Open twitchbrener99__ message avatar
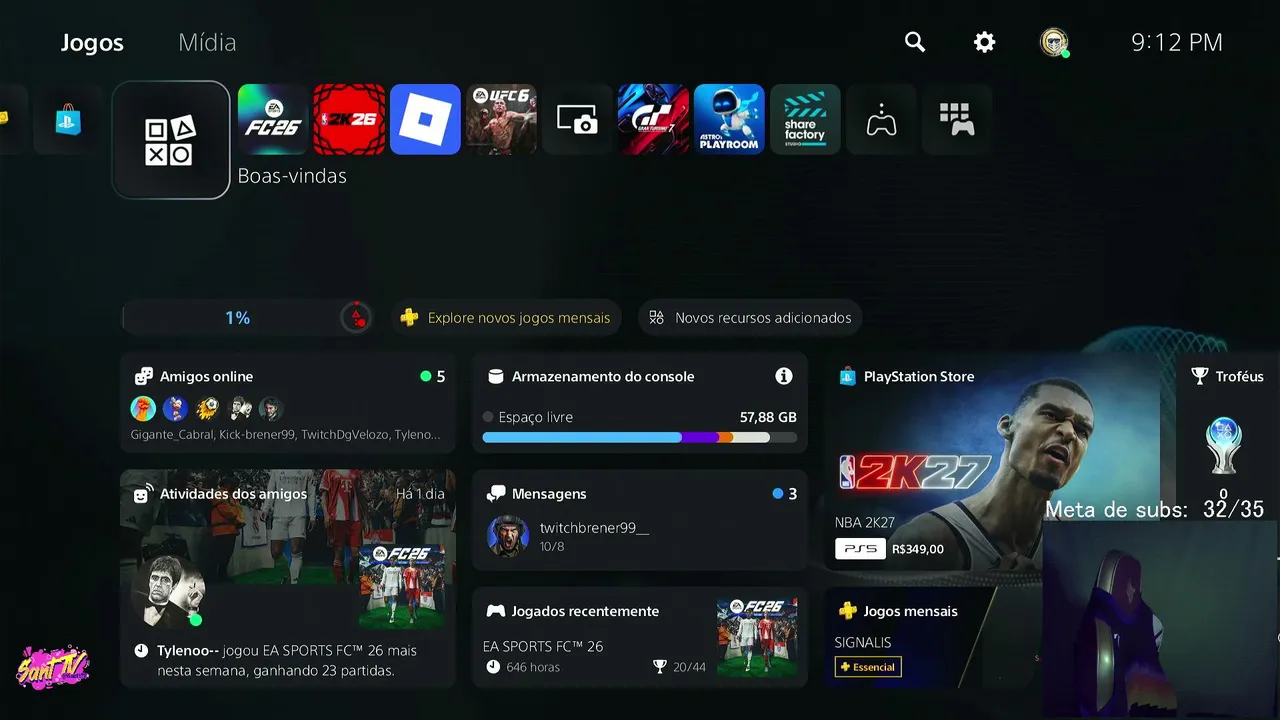 508,536
